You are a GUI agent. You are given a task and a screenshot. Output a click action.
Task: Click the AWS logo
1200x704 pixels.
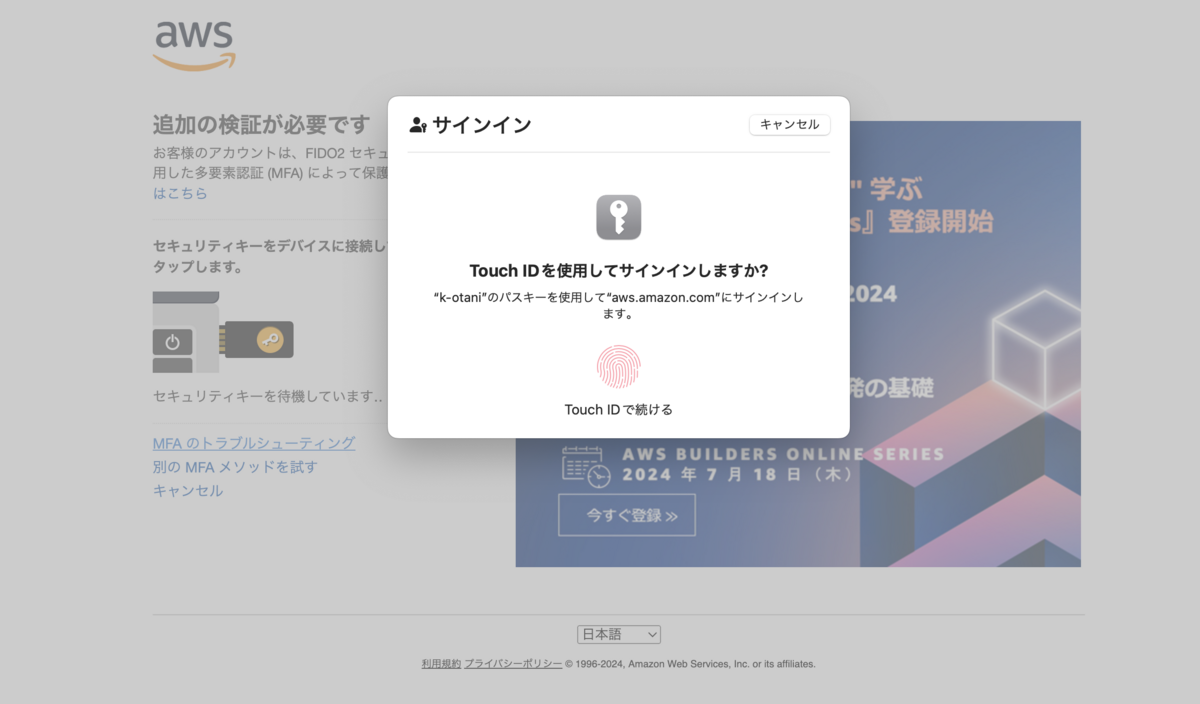195,45
